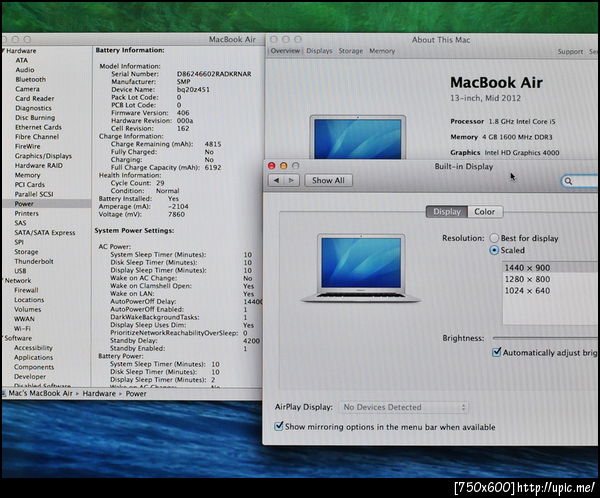Collapse the Software section in System Information
The image size is (600, 498).
click(x=3, y=338)
